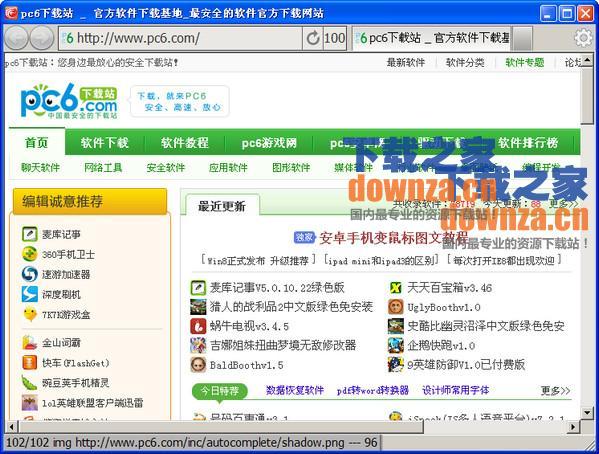Click 软件分类 in the top bar
Viewport: 599px width, 454px height.
(465, 62)
